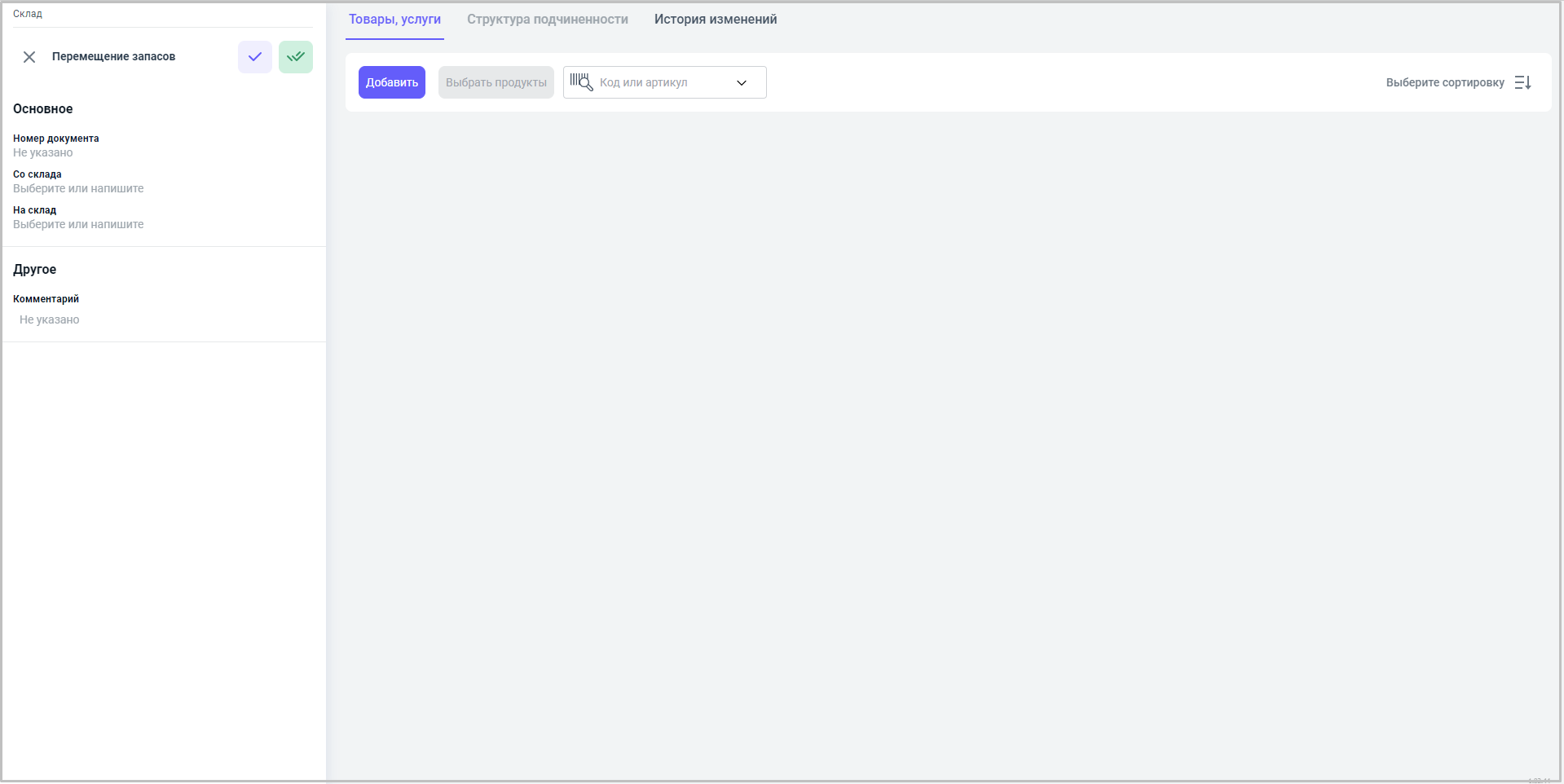The image size is (1564, 784).
Task: Click the barcode search icon
Action: pos(581,82)
